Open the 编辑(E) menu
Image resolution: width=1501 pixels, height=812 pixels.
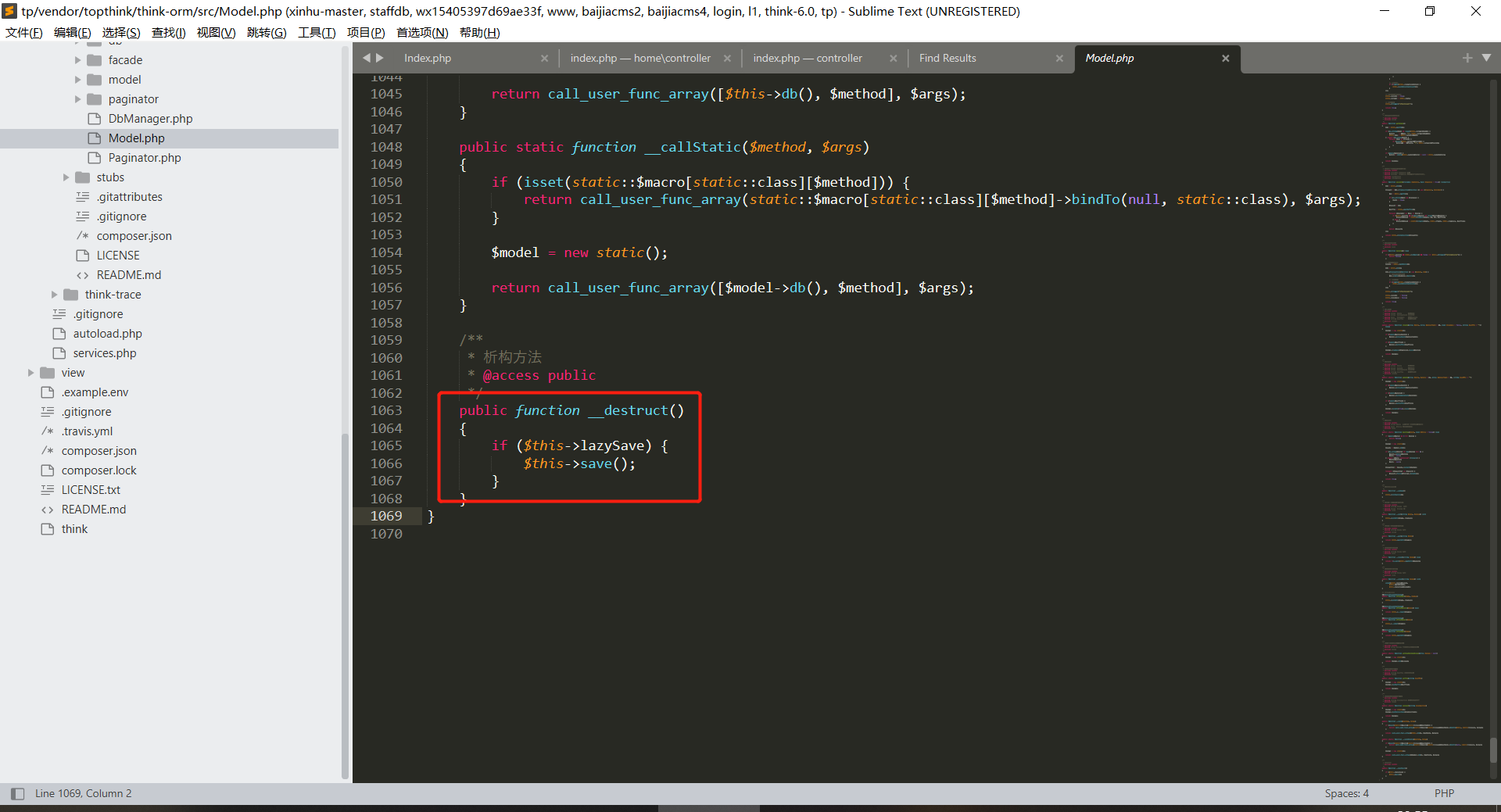coord(73,32)
